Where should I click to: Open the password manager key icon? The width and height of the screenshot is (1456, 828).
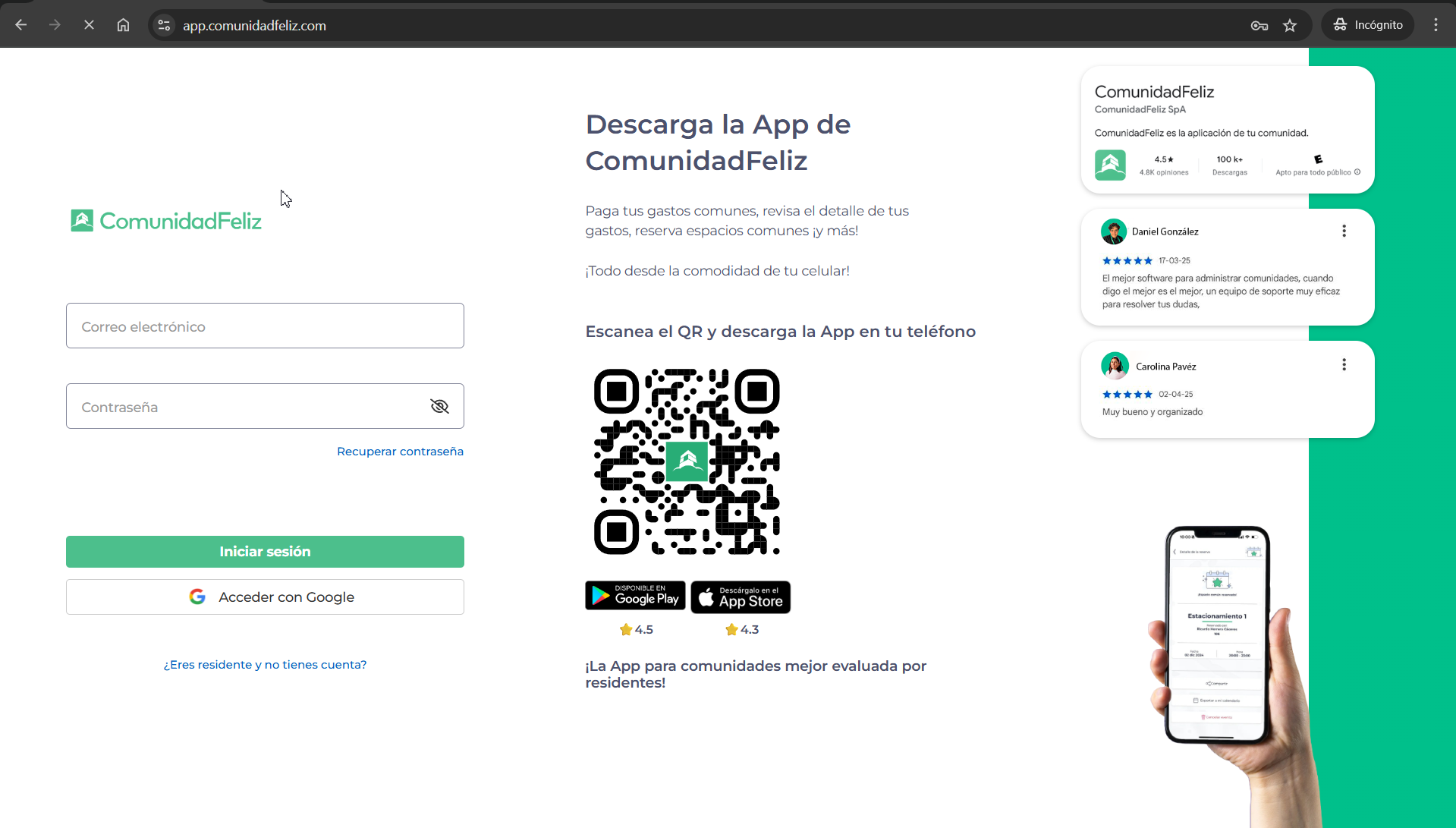point(1259,26)
